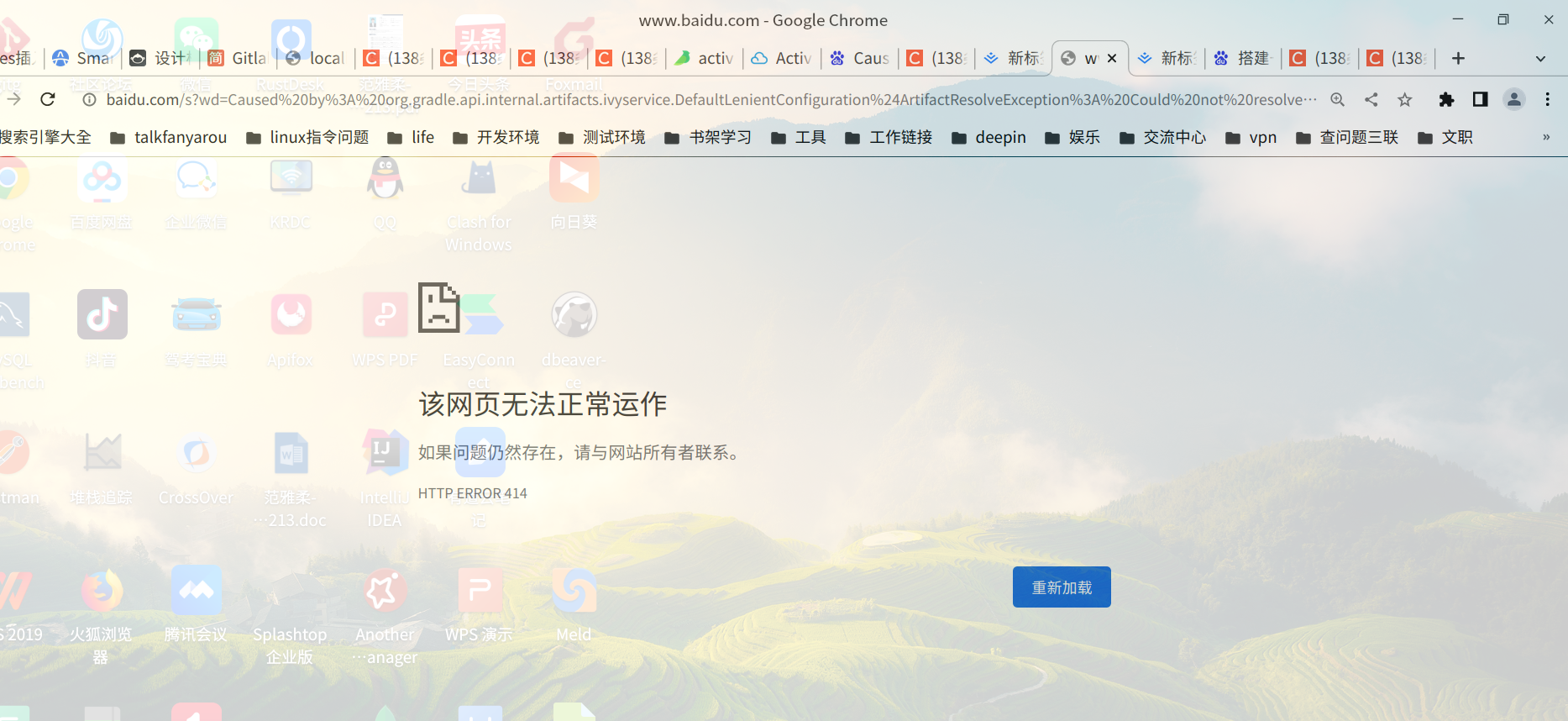Open the 书架学习 bookmark folder
This screenshot has height=721, width=1568.
(708, 137)
